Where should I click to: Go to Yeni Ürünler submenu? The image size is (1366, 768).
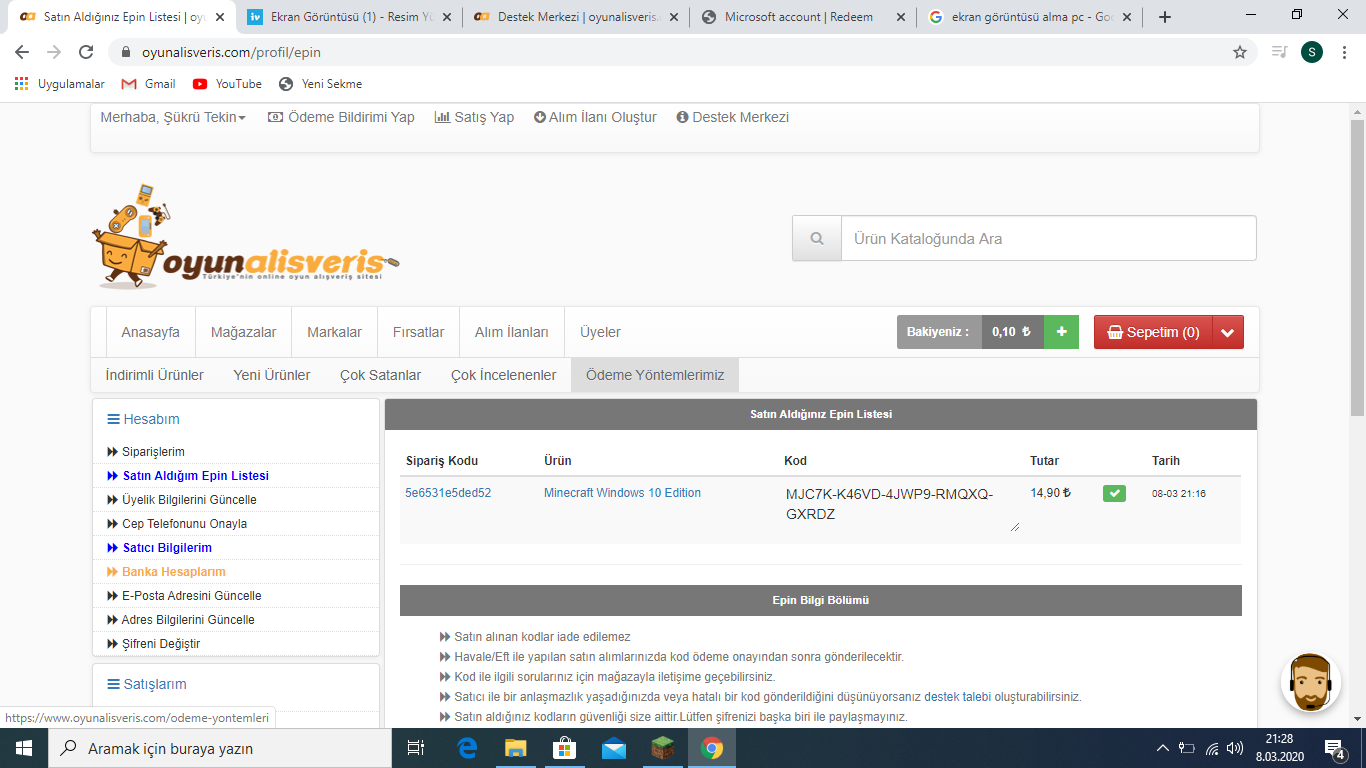(272, 375)
